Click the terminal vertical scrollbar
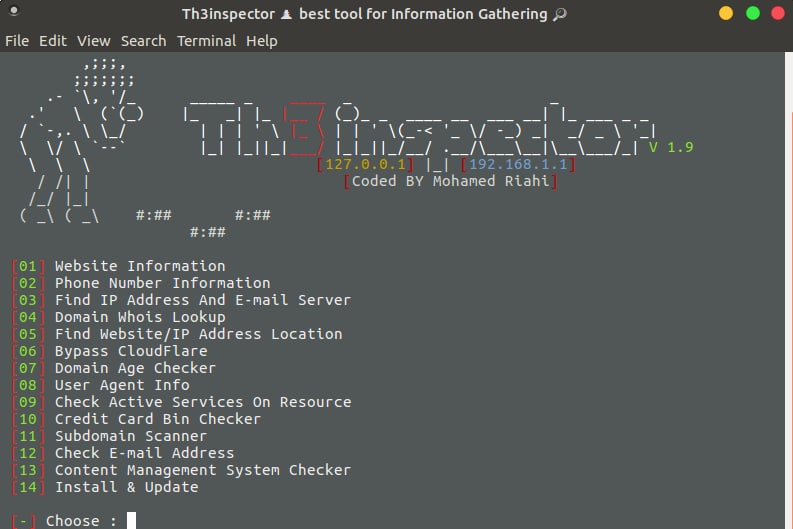The width and height of the screenshot is (793, 529). pyautogui.click(x=788, y=290)
